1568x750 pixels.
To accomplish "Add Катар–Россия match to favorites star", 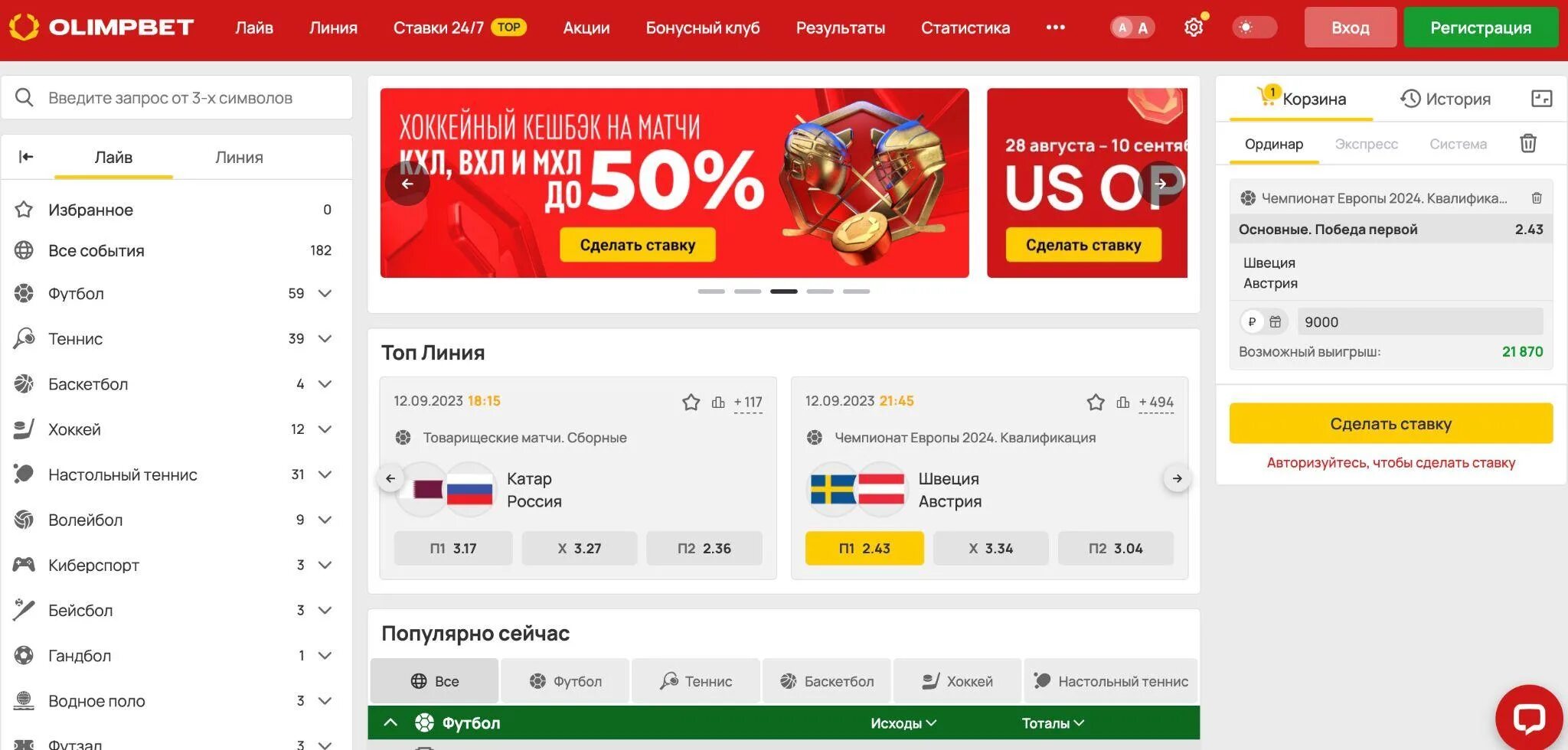I will point(691,402).
